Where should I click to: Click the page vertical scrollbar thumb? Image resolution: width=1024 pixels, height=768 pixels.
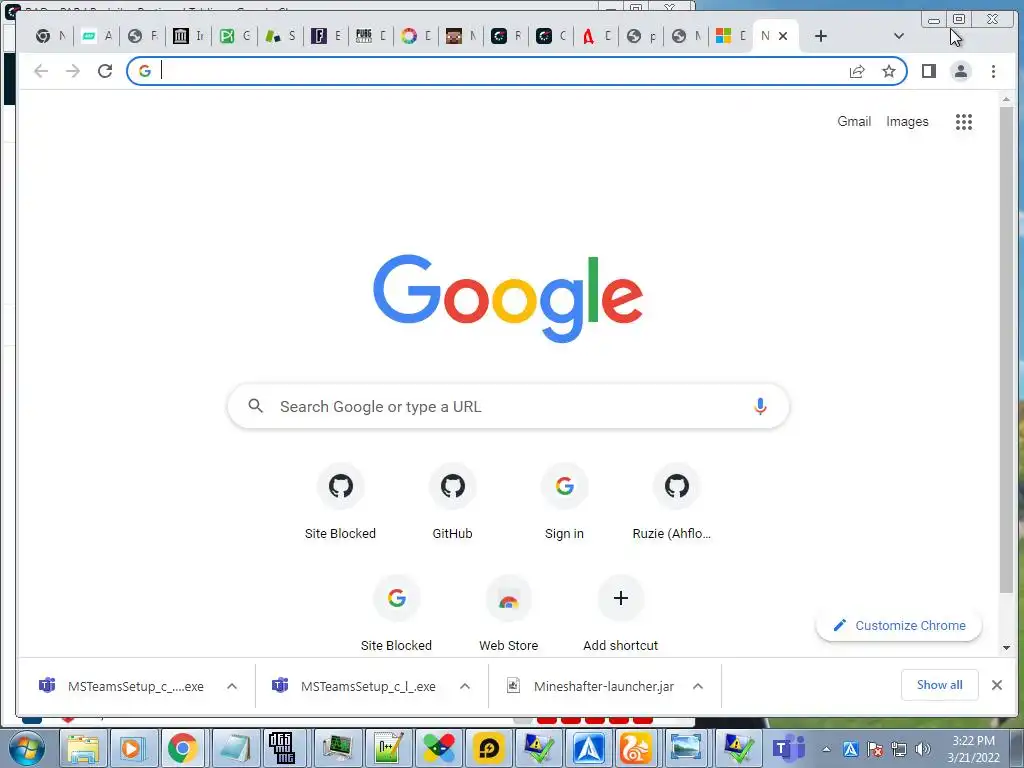(x=1006, y=349)
